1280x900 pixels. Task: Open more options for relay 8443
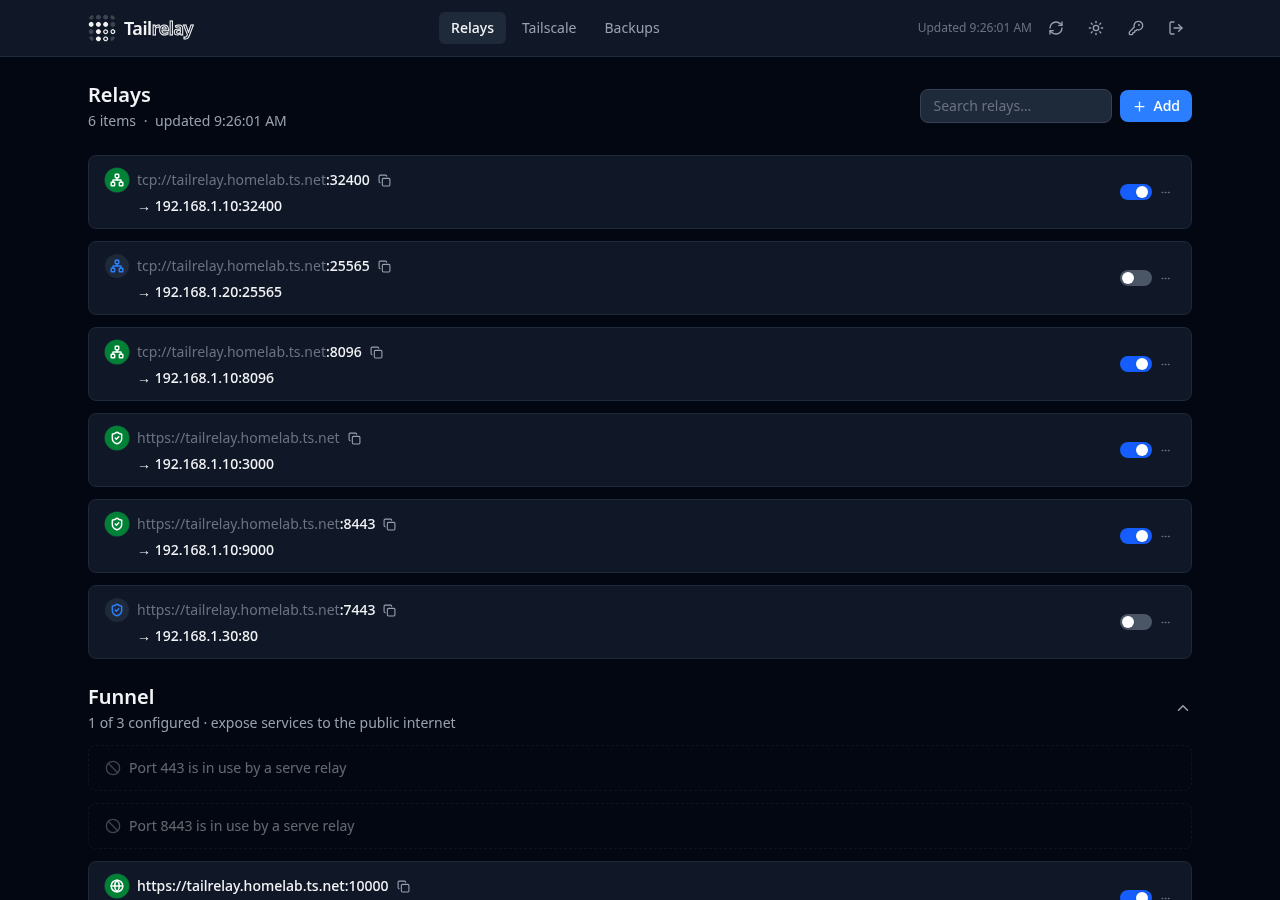[x=1166, y=536]
